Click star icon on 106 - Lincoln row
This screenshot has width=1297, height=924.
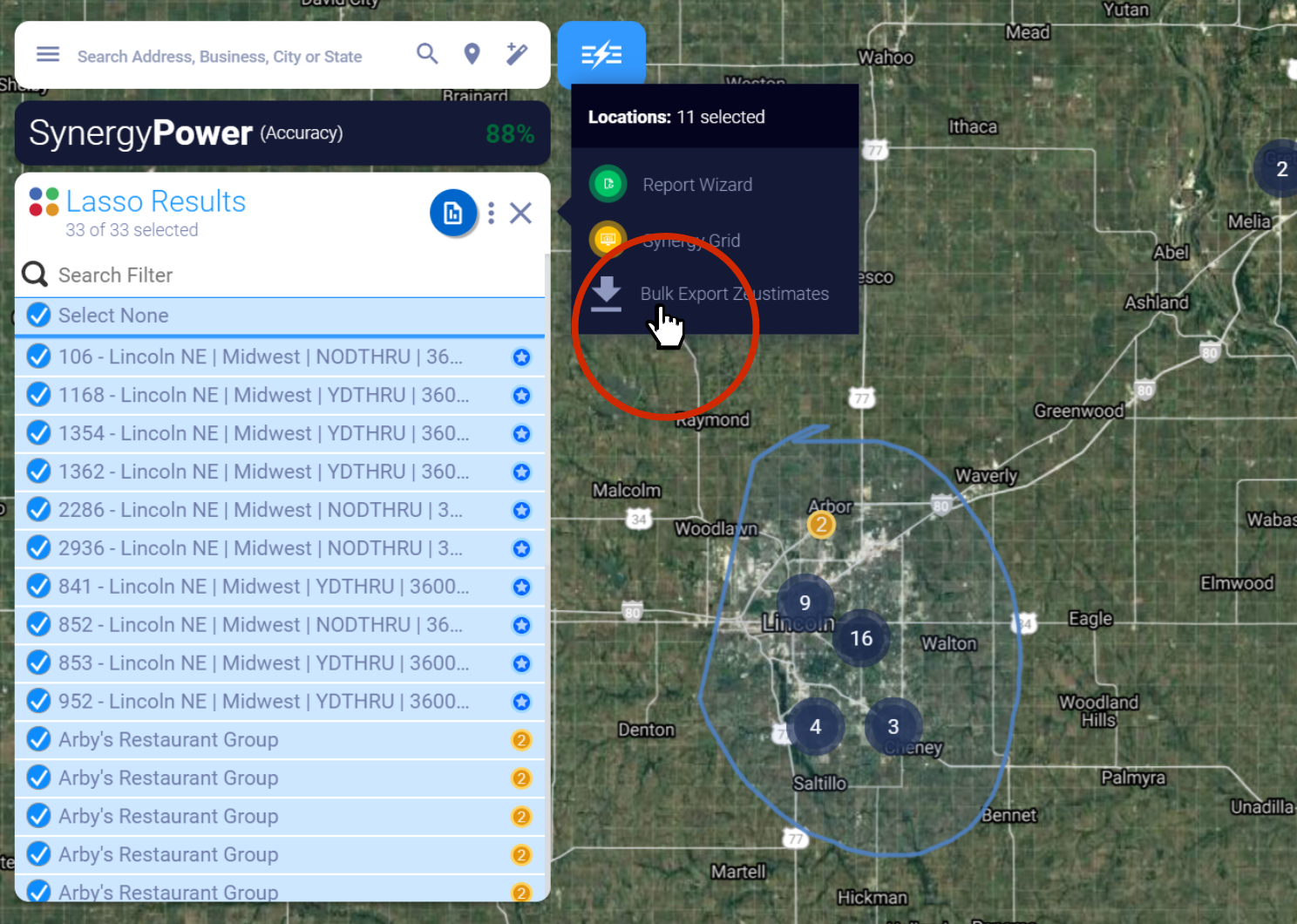tap(521, 357)
